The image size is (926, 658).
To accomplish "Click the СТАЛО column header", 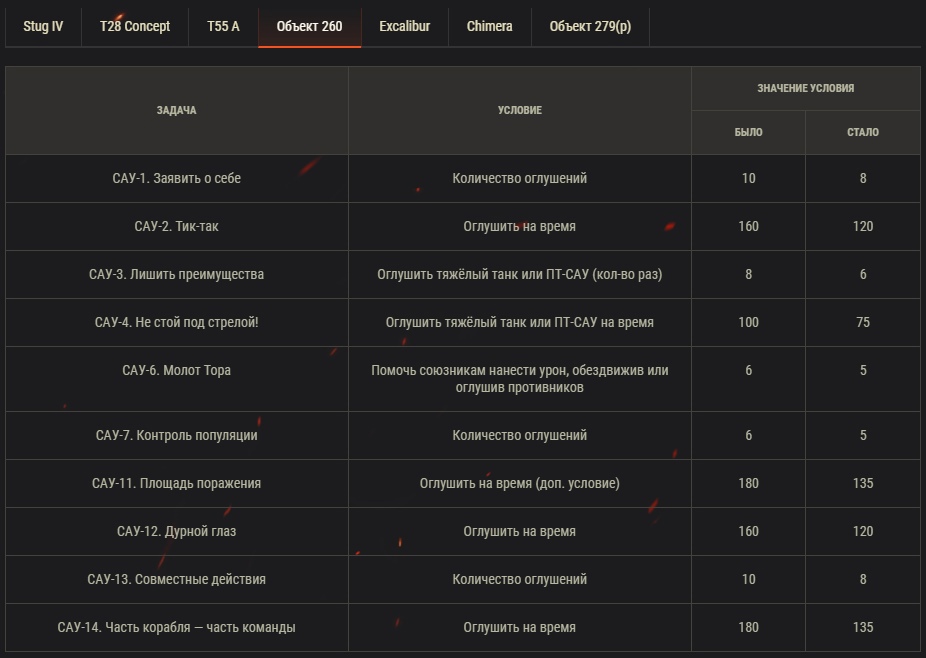I will tap(862, 132).
